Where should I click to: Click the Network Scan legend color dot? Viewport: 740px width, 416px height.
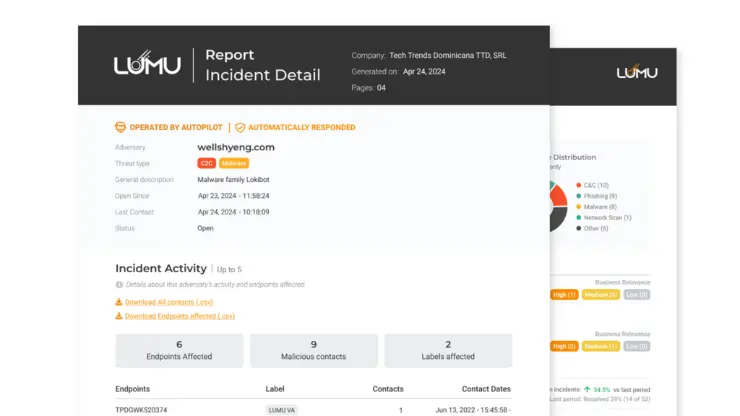[x=577, y=217]
